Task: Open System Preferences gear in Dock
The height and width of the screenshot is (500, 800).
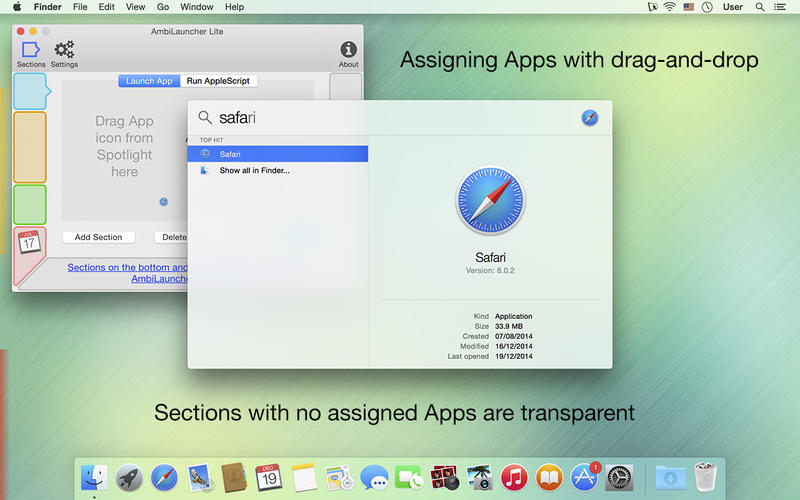Action: tap(619, 478)
